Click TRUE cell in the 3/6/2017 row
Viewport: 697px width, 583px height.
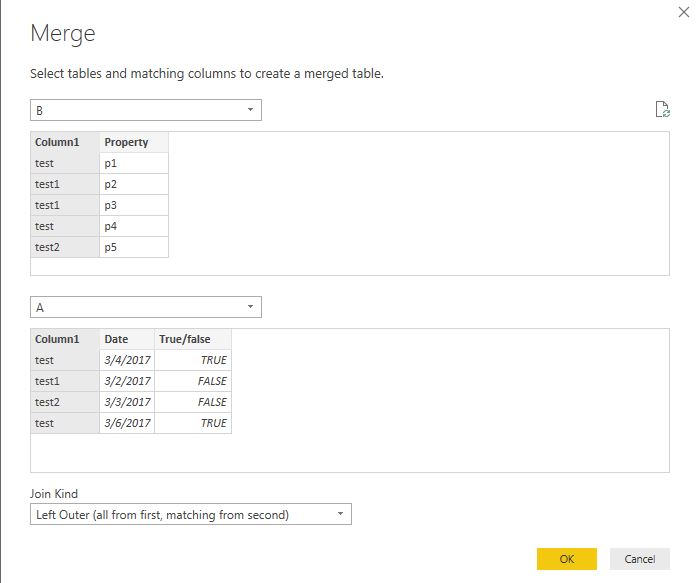click(x=193, y=423)
